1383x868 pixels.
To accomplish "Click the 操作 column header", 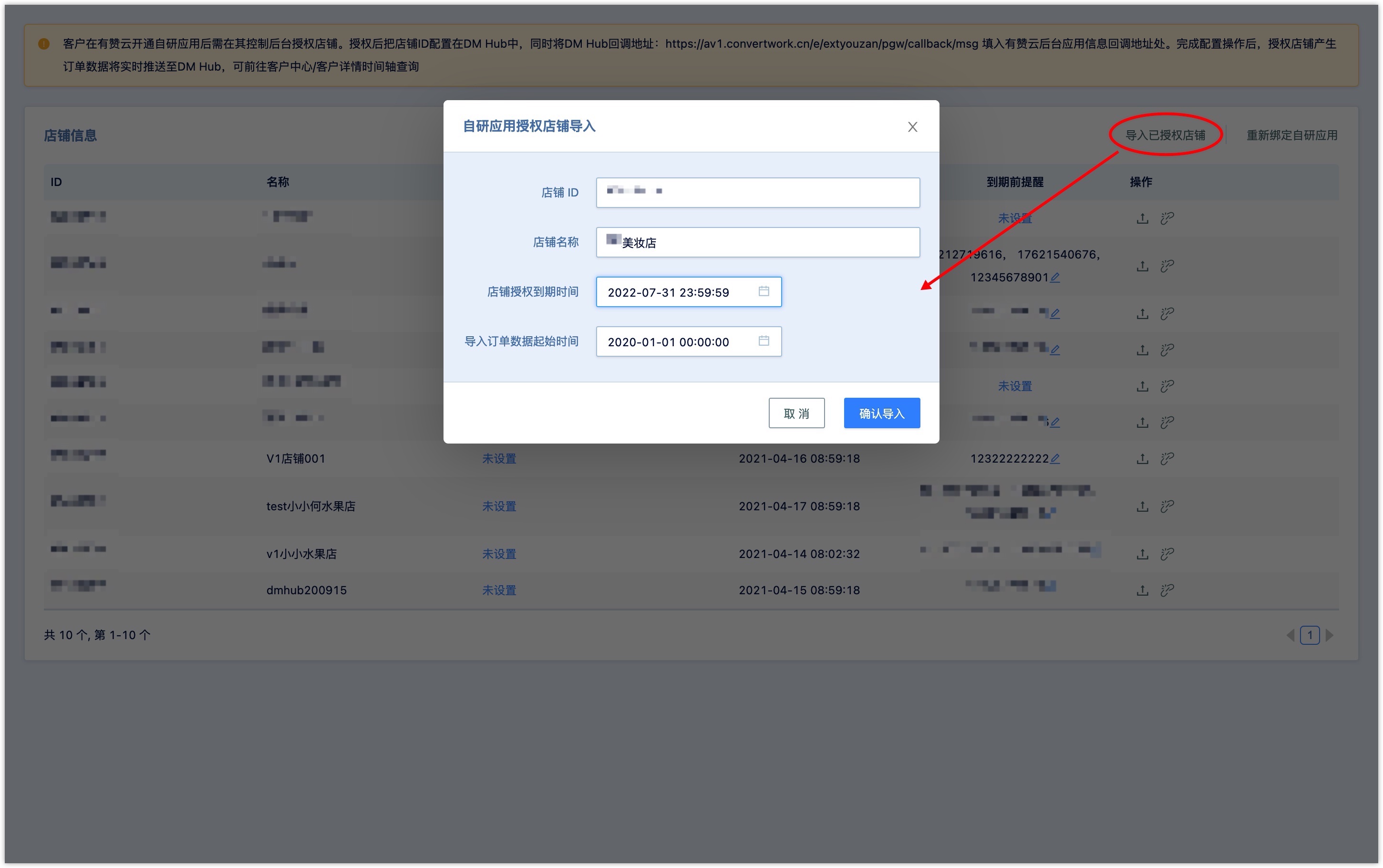I will point(1141,182).
